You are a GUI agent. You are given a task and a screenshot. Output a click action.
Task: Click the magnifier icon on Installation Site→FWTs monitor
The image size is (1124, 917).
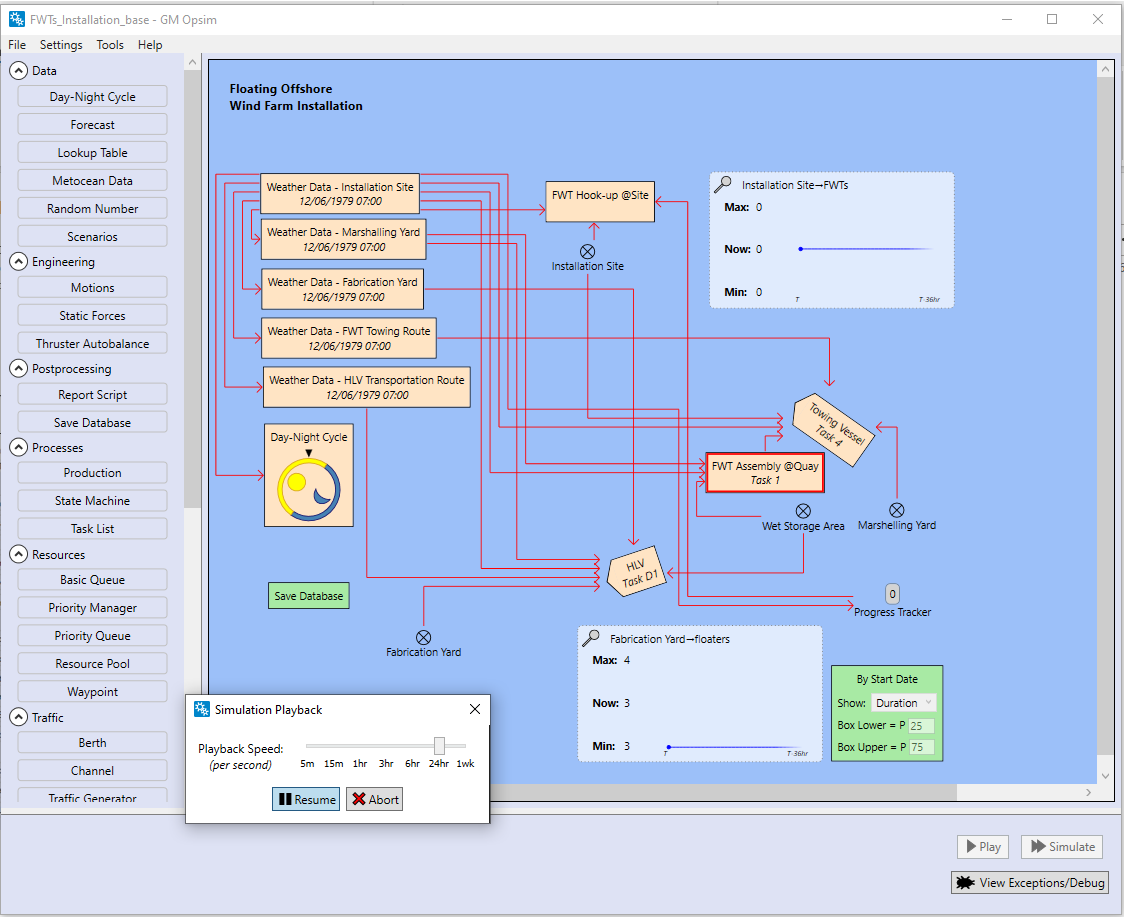[x=722, y=184]
